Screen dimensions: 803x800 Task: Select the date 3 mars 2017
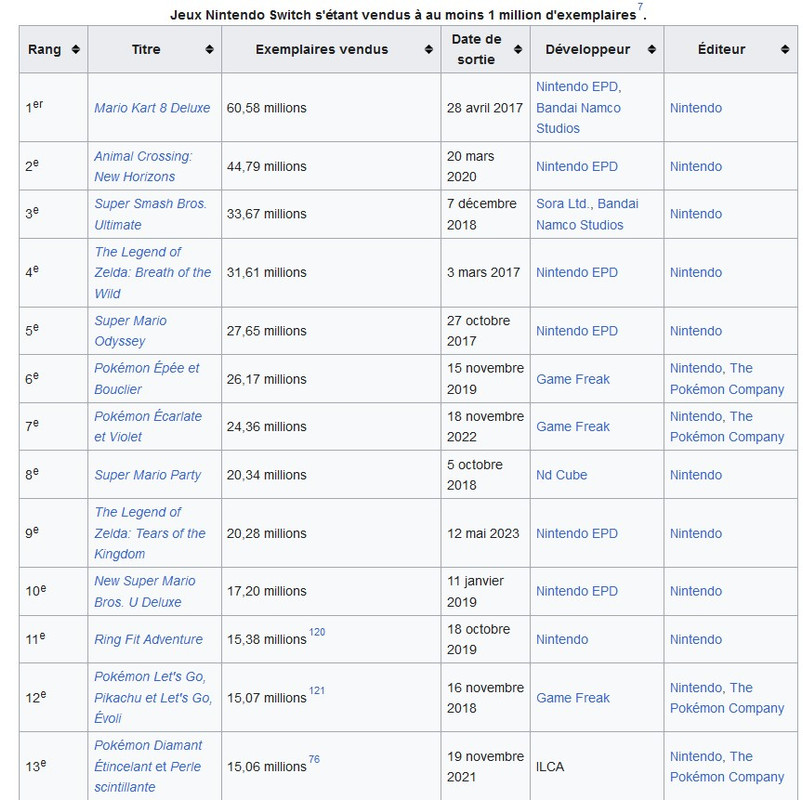[x=483, y=272]
